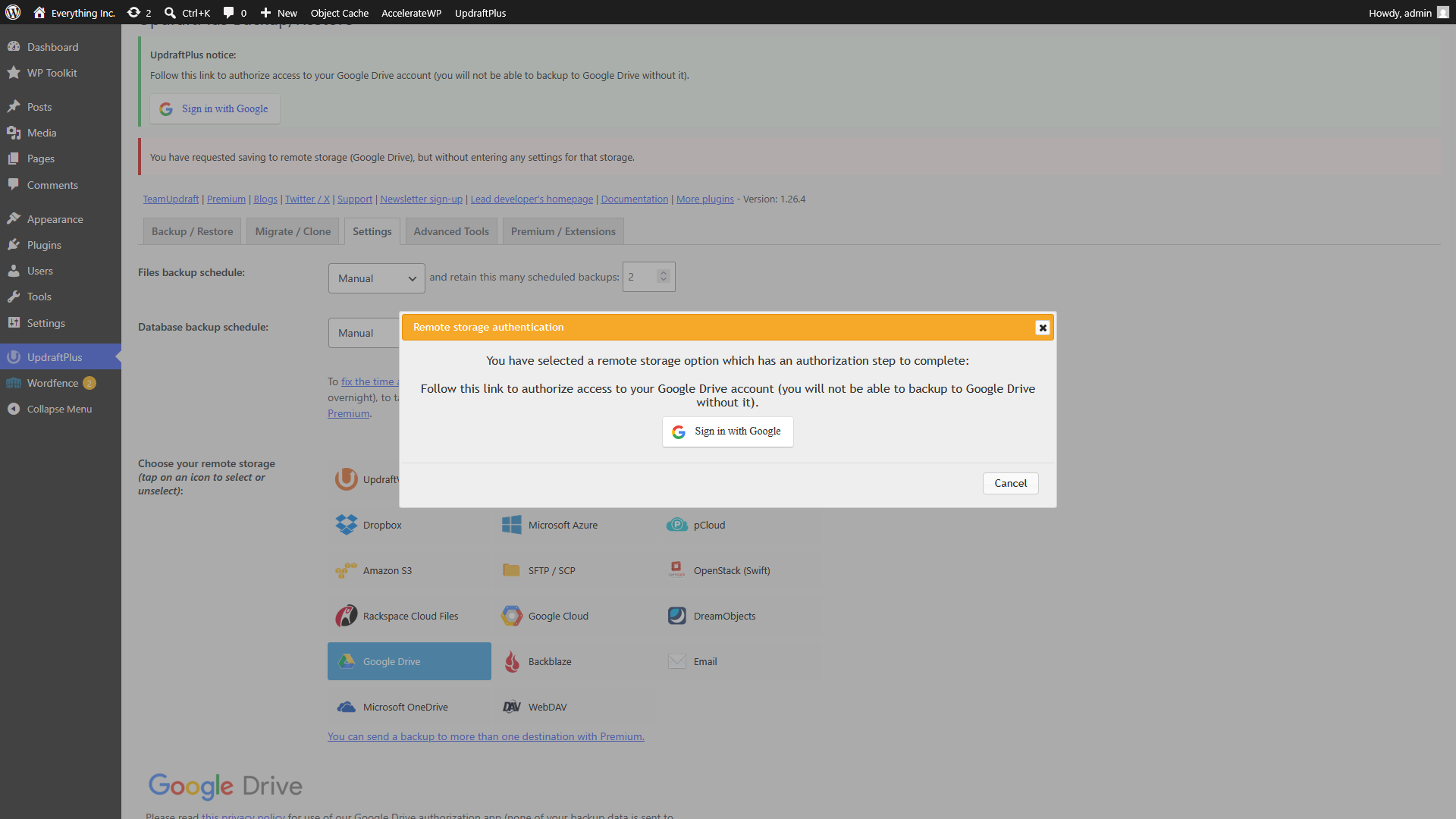Switch to Settings tab
The image size is (1456, 819).
click(x=372, y=231)
